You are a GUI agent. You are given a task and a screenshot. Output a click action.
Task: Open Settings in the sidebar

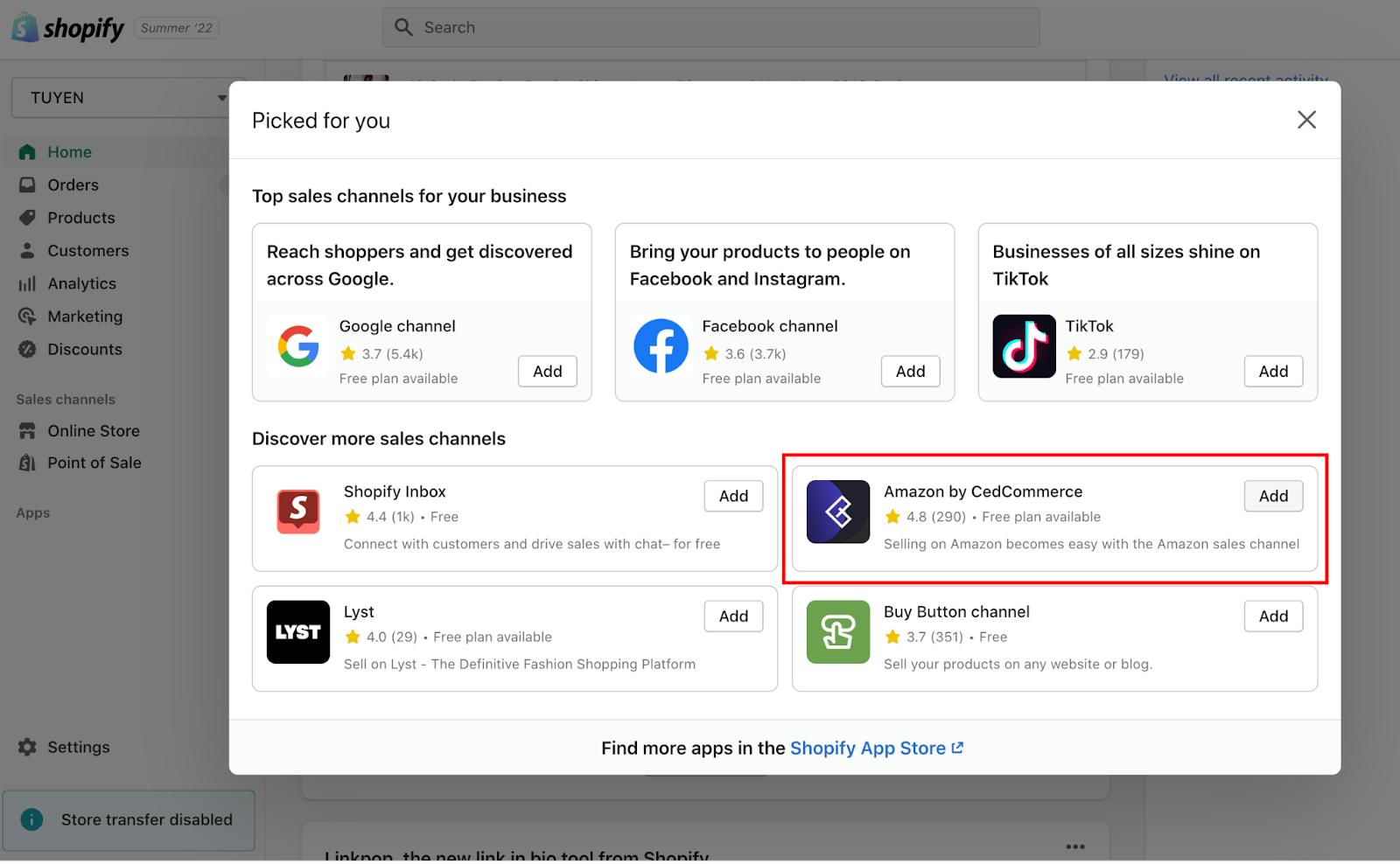pos(79,748)
